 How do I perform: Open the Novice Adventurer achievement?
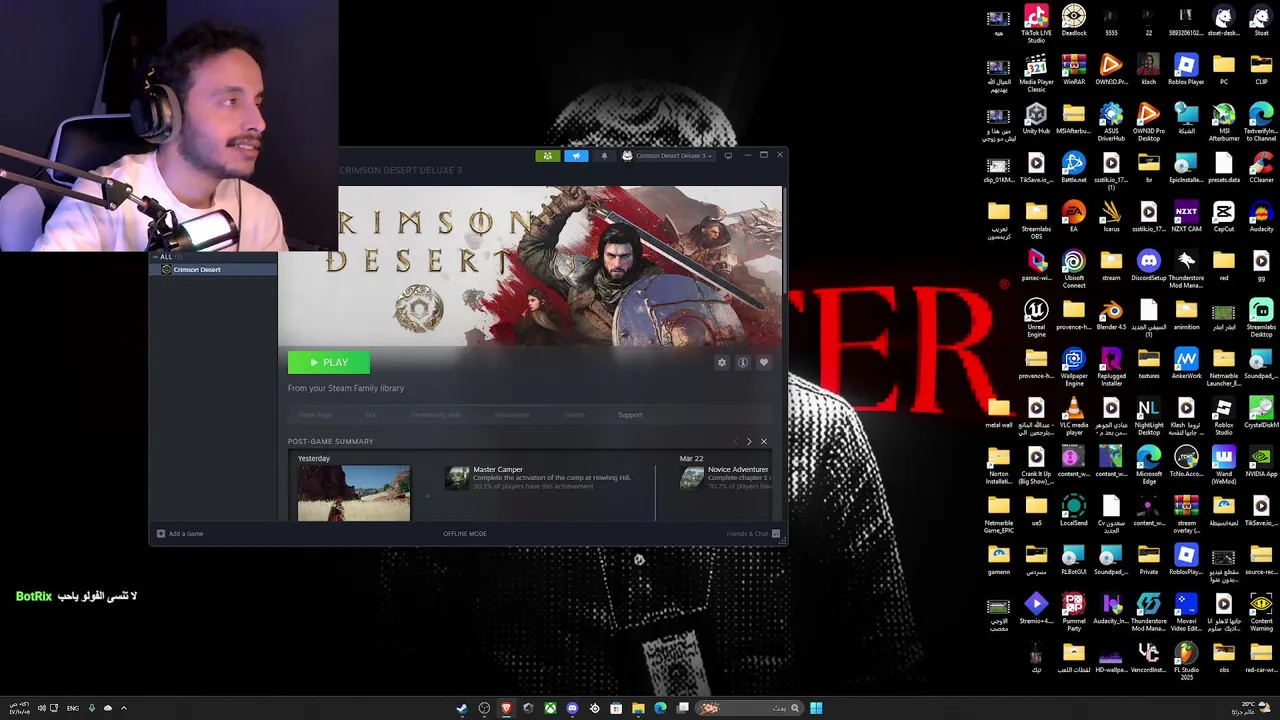coord(727,478)
